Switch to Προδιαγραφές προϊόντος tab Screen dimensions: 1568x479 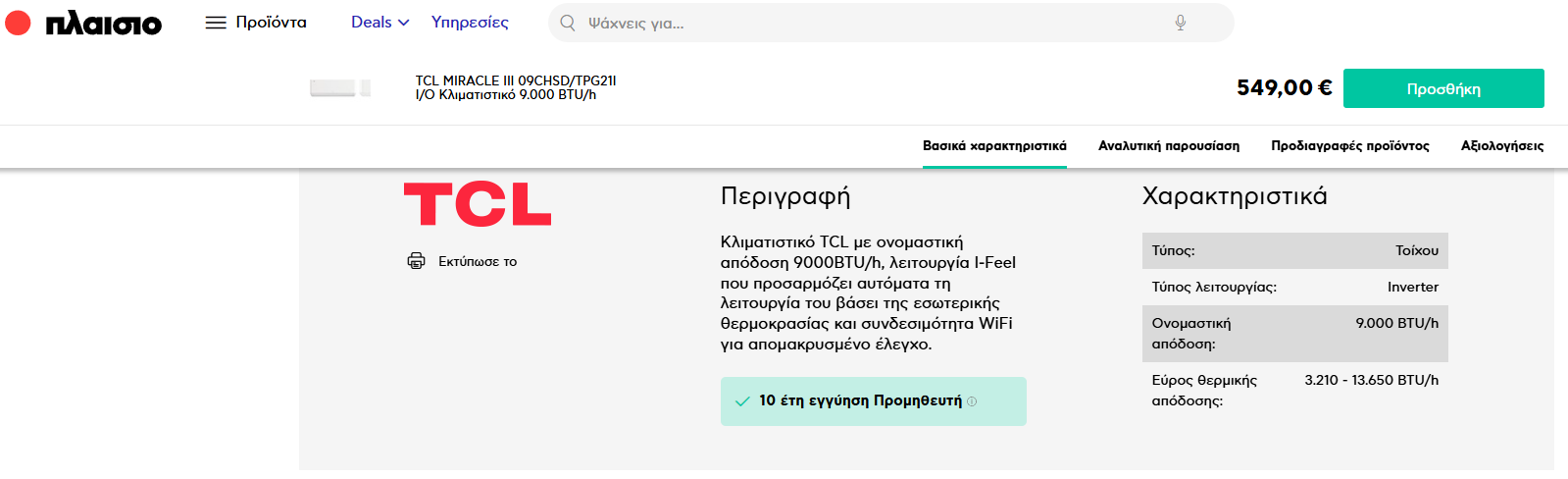pos(1350,145)
